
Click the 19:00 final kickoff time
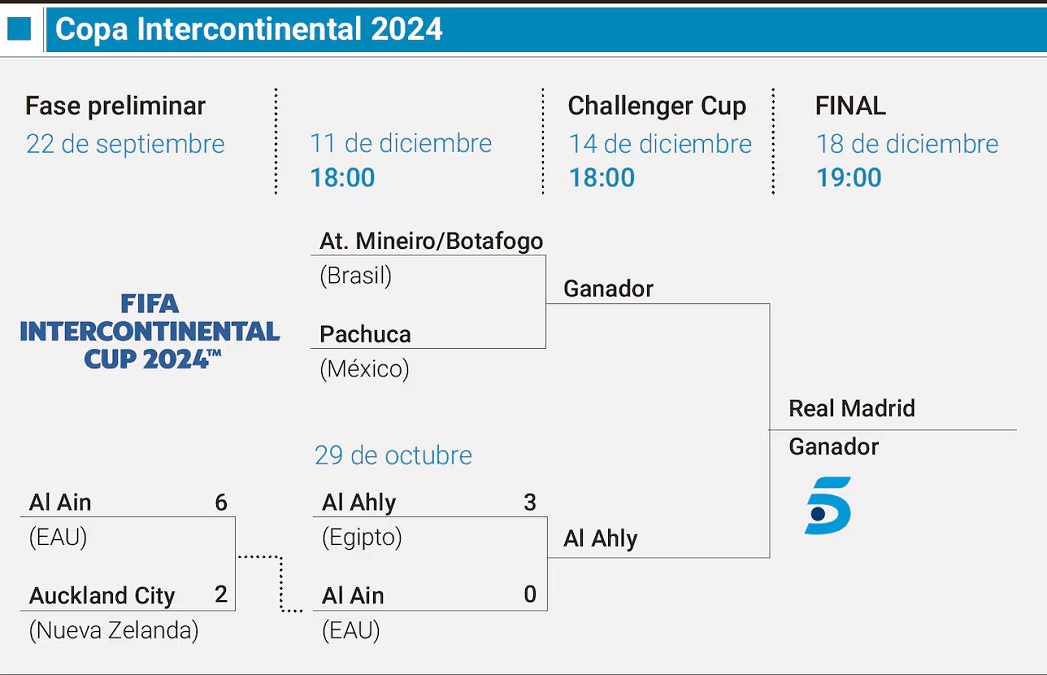click(849, 178)
